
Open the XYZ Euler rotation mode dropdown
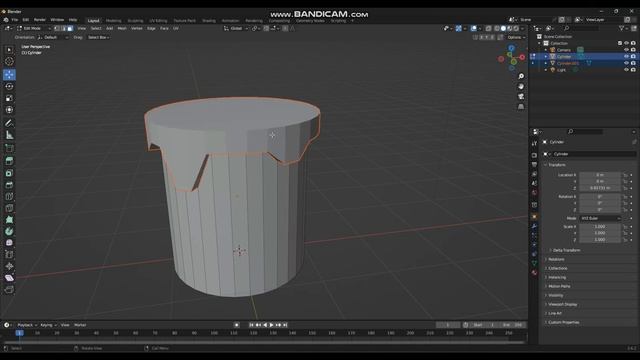click(600, 218)
